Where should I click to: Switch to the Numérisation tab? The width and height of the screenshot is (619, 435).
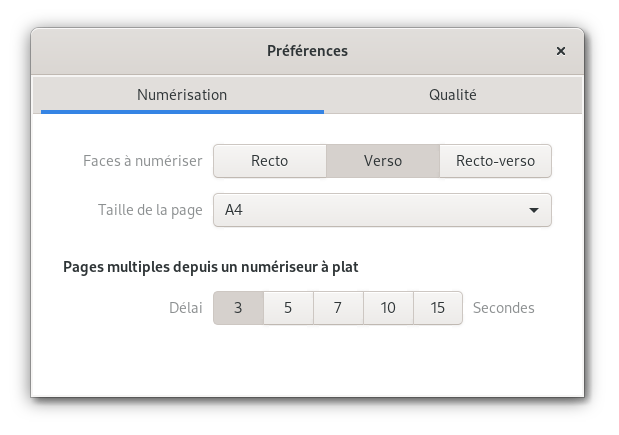click(182, 96)
